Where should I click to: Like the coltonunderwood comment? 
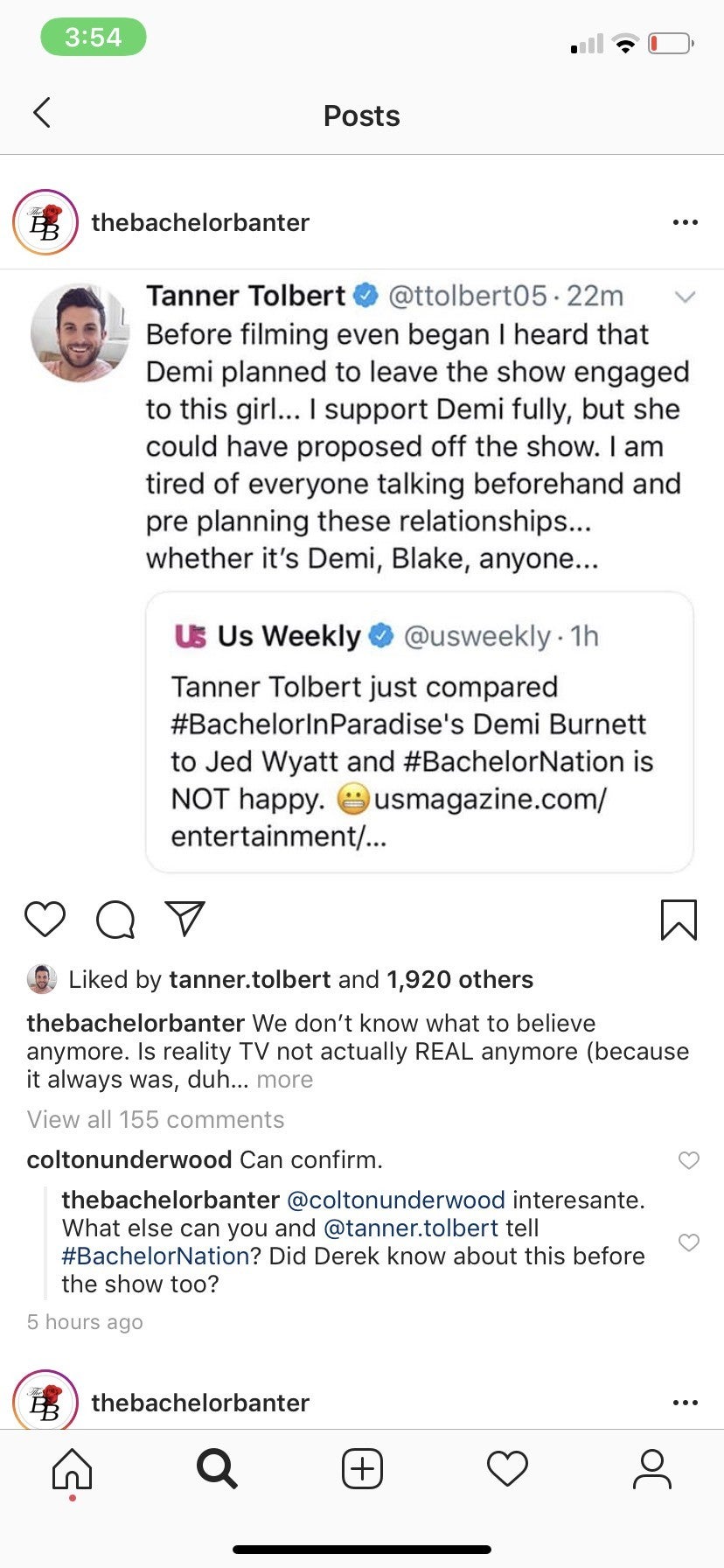point(689,1160)
